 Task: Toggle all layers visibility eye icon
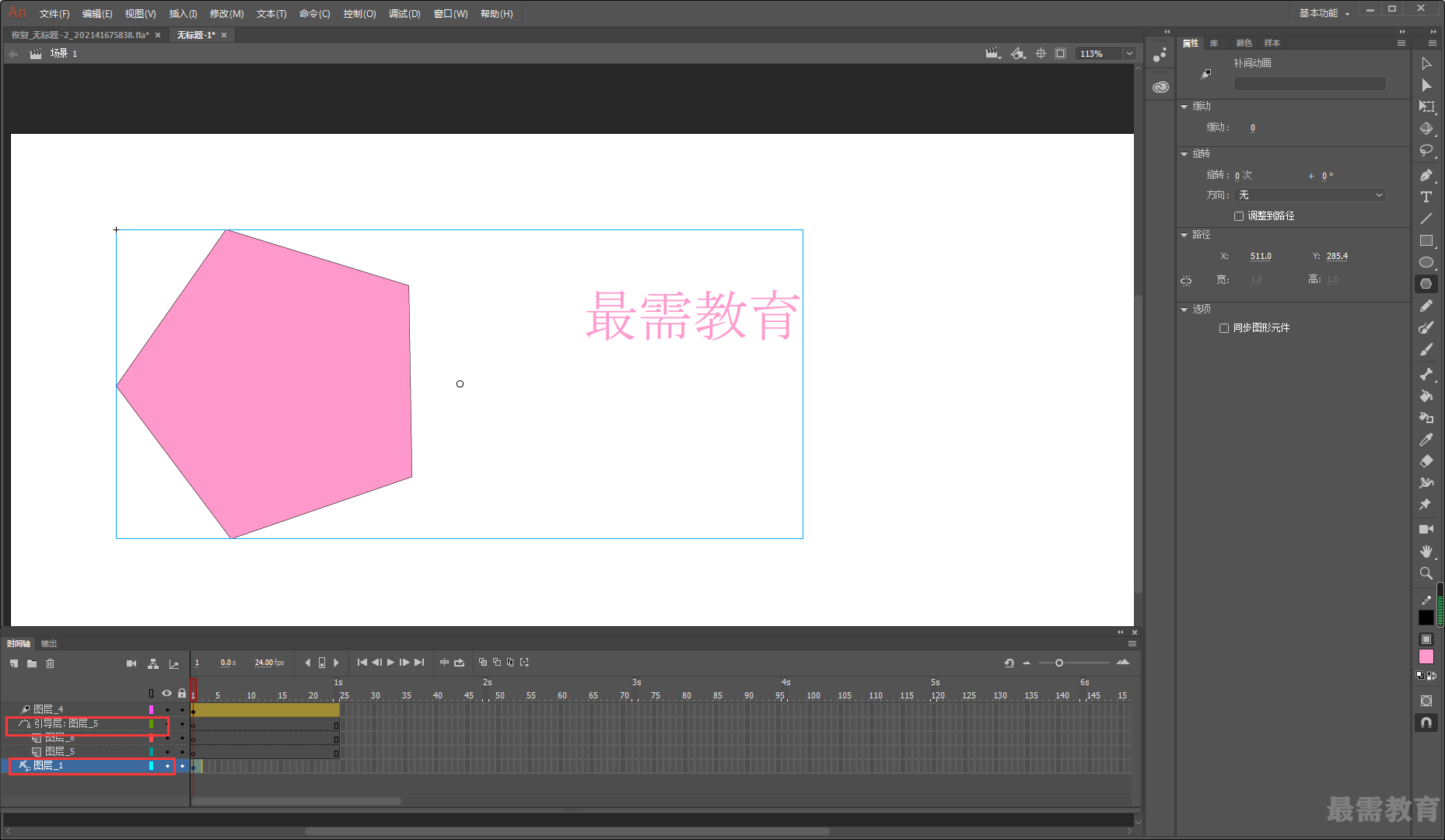click(x=166, y=693)
